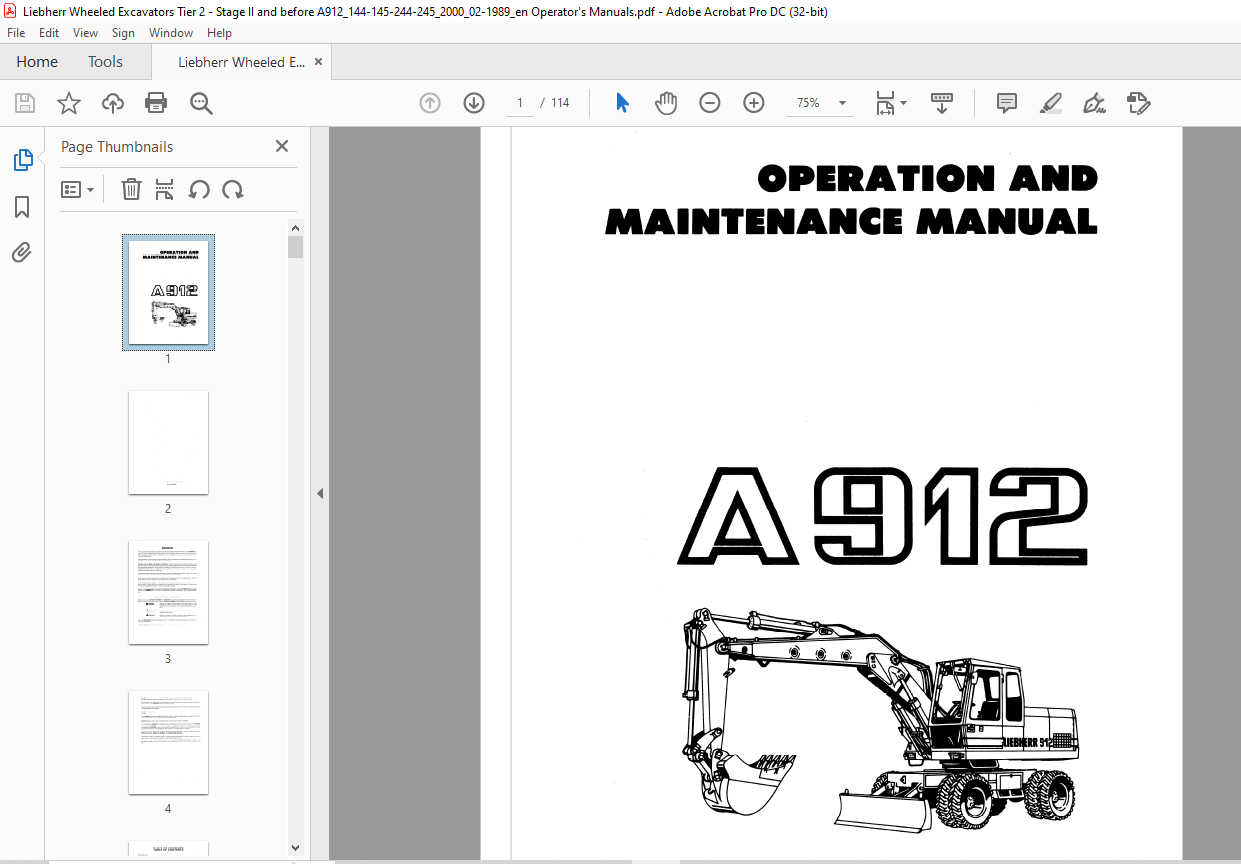The image size is (1241, 864).
Task: Open the thumbnails options dropdown
Action: click(78, 189)
